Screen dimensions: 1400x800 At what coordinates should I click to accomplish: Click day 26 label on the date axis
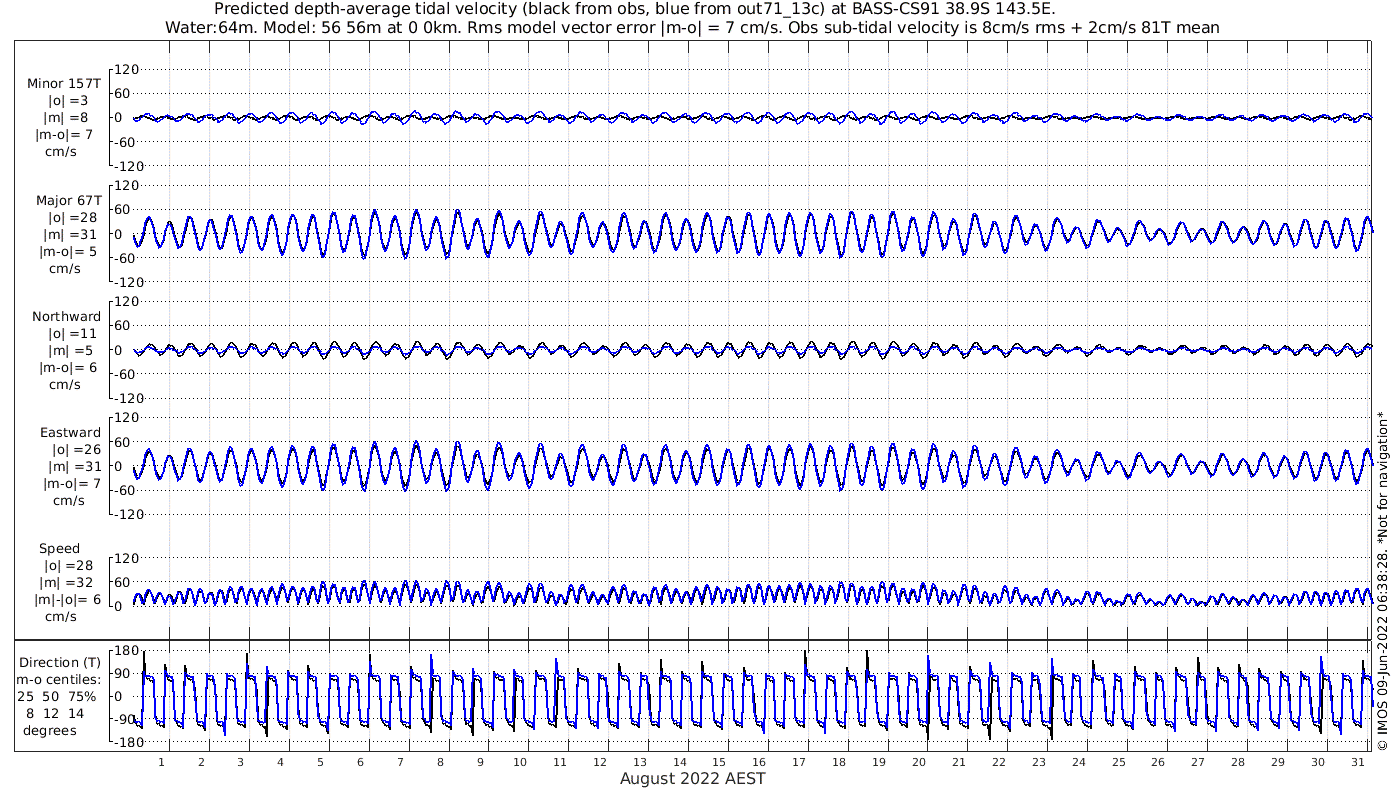pyautogui.click(x=1158, y=762)
